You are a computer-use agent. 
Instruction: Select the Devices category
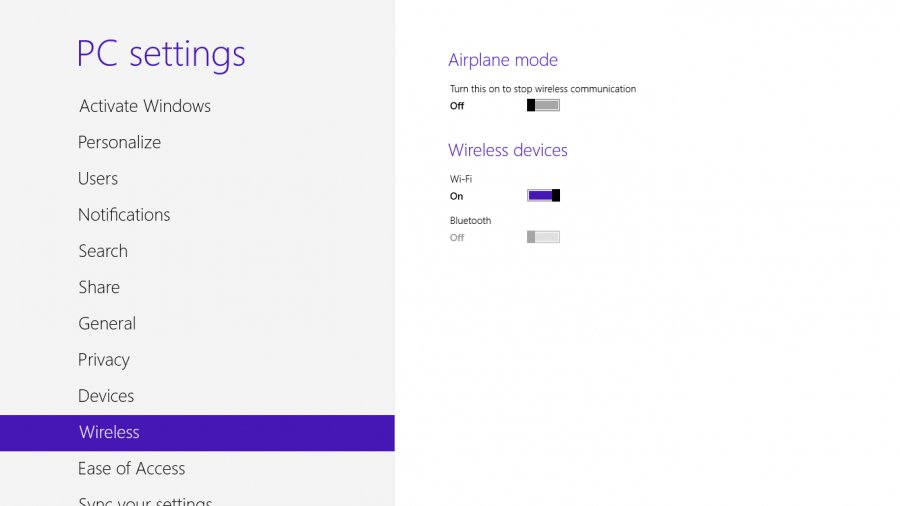[x=106, y=396]
